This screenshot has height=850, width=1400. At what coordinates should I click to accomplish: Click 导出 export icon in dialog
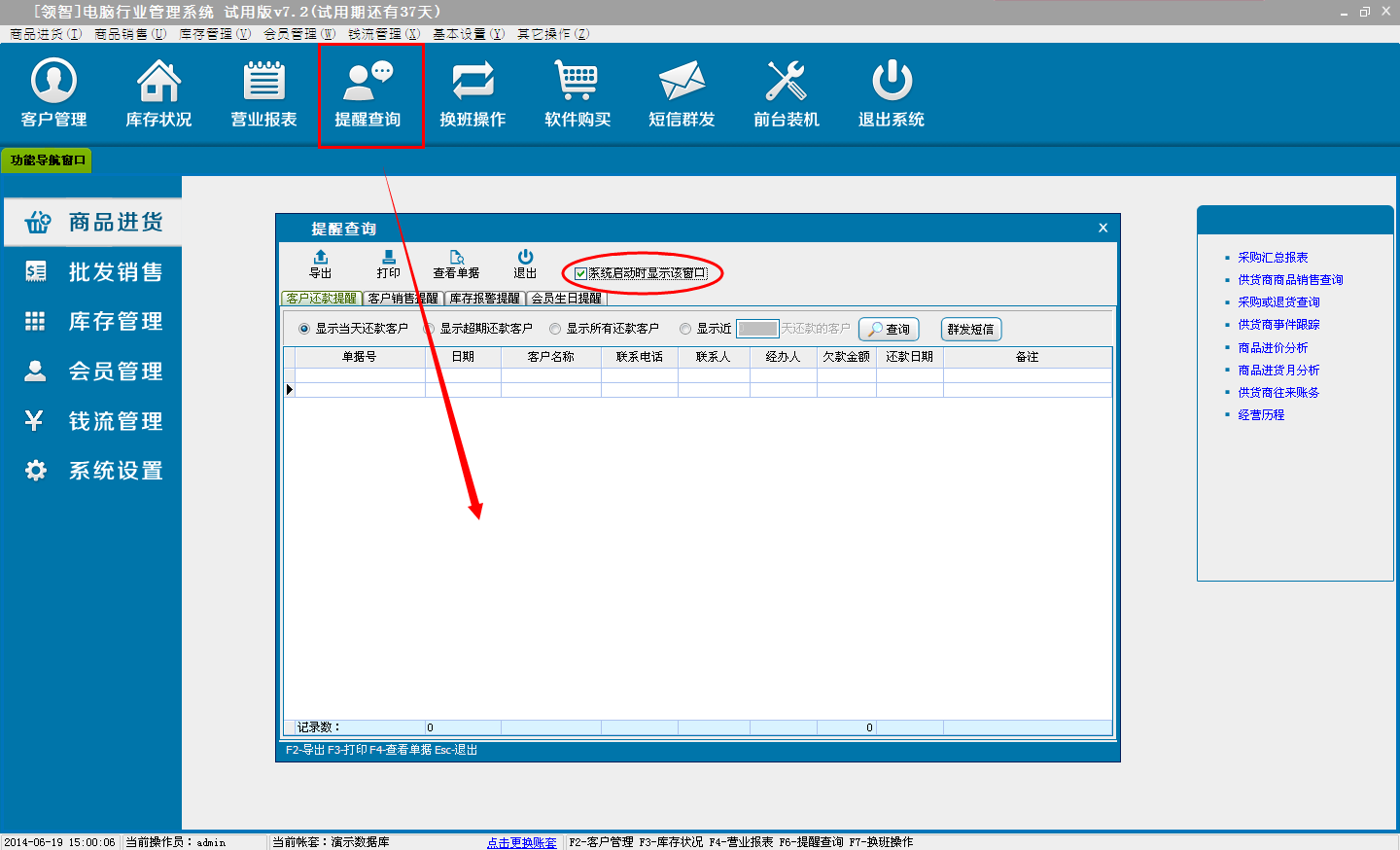coord(321,264)
